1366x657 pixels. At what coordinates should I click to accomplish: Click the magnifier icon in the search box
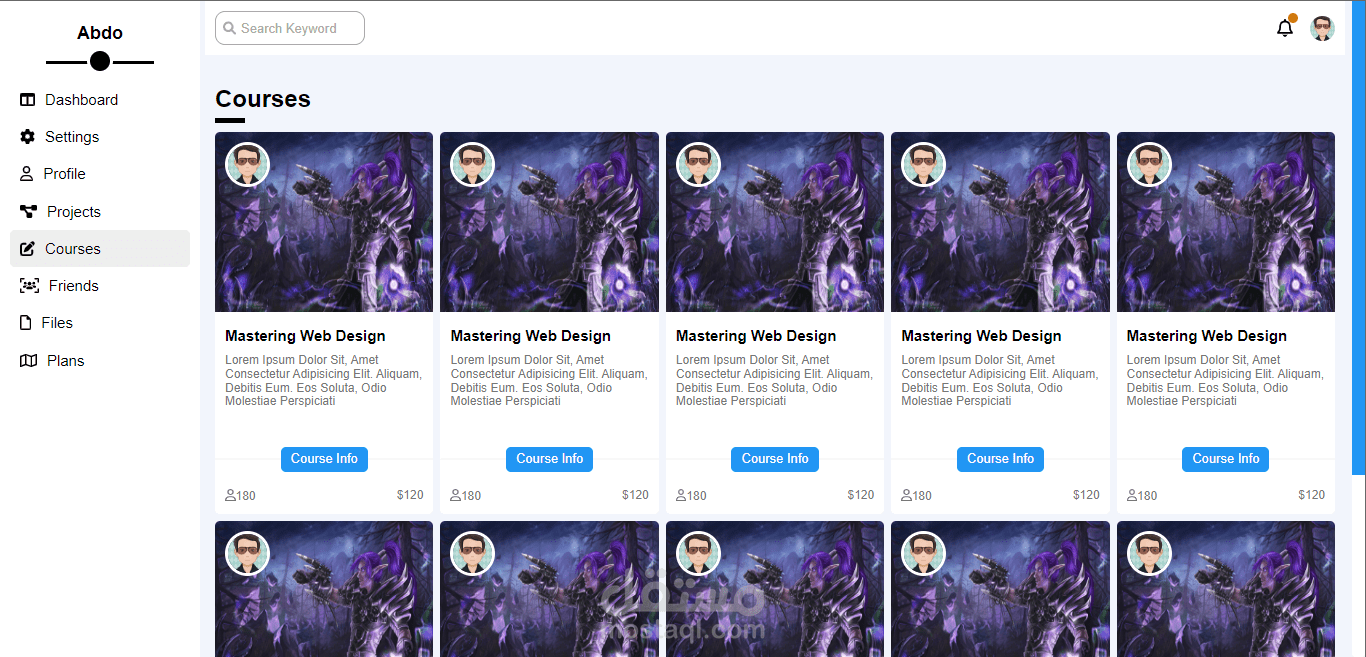point(230,28)
